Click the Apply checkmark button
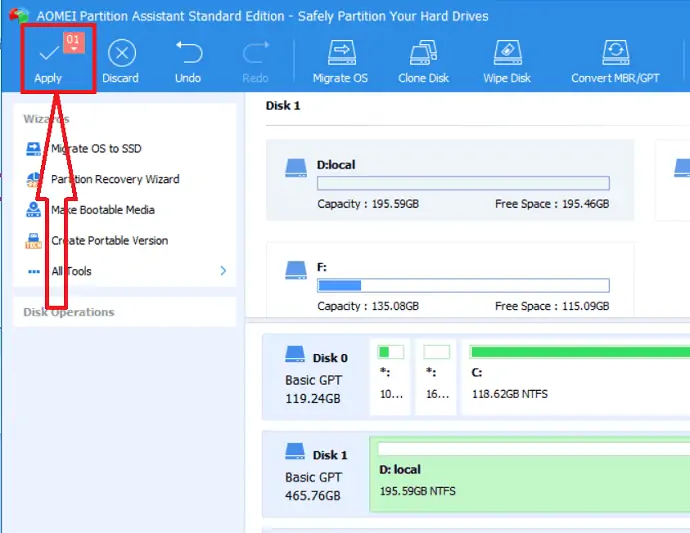This screenshot has height=533, width=690. coord(48,62)
